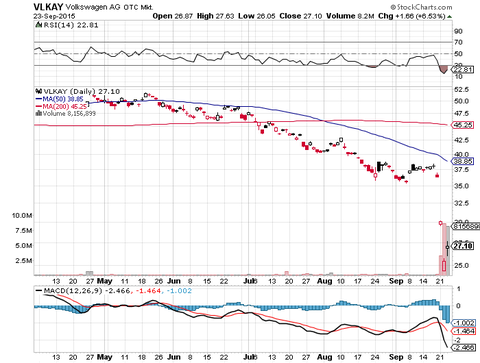The height and width of the screenshot is (363, 480).
Task: Click the -1.002 histogram value tag
Action: tap(463, 323)
